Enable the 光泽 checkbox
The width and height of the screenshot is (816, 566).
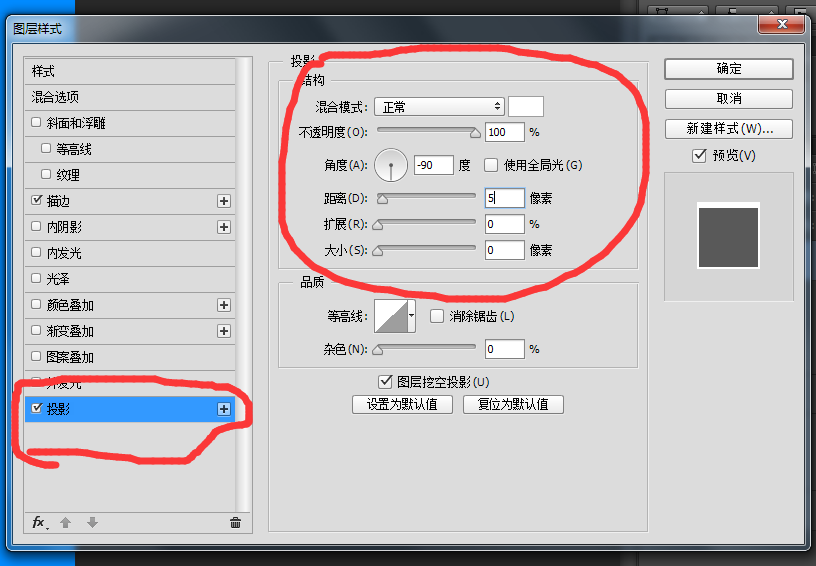[36, 278]
